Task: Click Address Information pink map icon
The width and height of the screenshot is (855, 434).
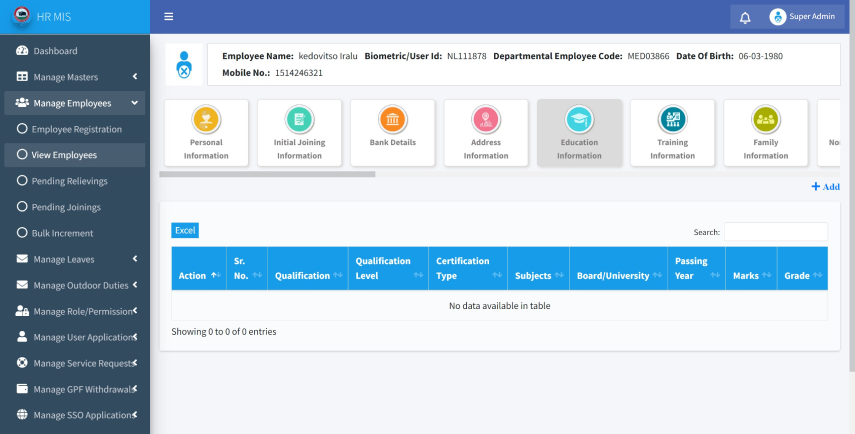Action: pyautogui.click(x=486, y=119)
